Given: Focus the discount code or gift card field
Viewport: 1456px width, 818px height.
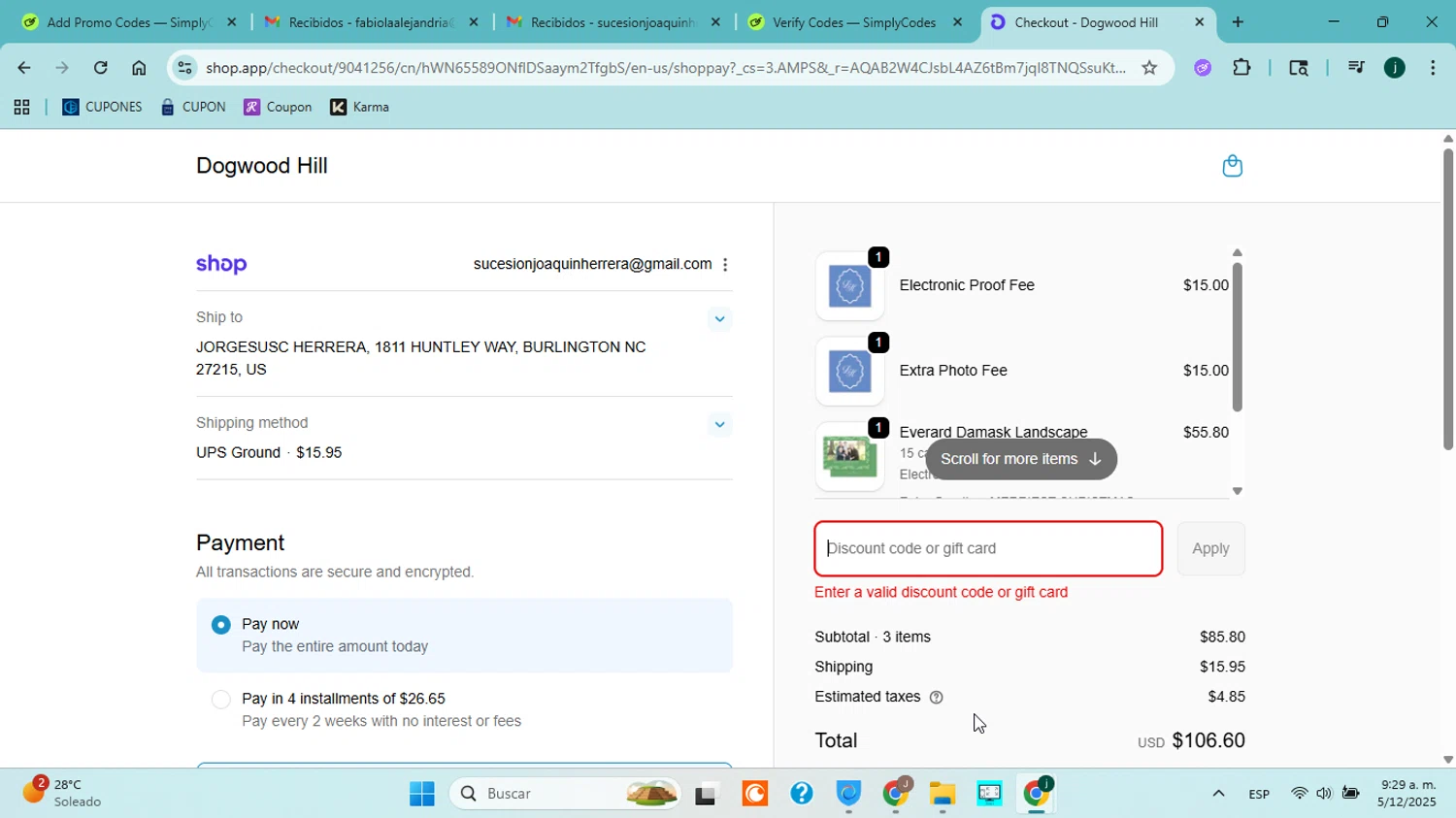Looking at the screenshot, I should [x=988, y=549].
